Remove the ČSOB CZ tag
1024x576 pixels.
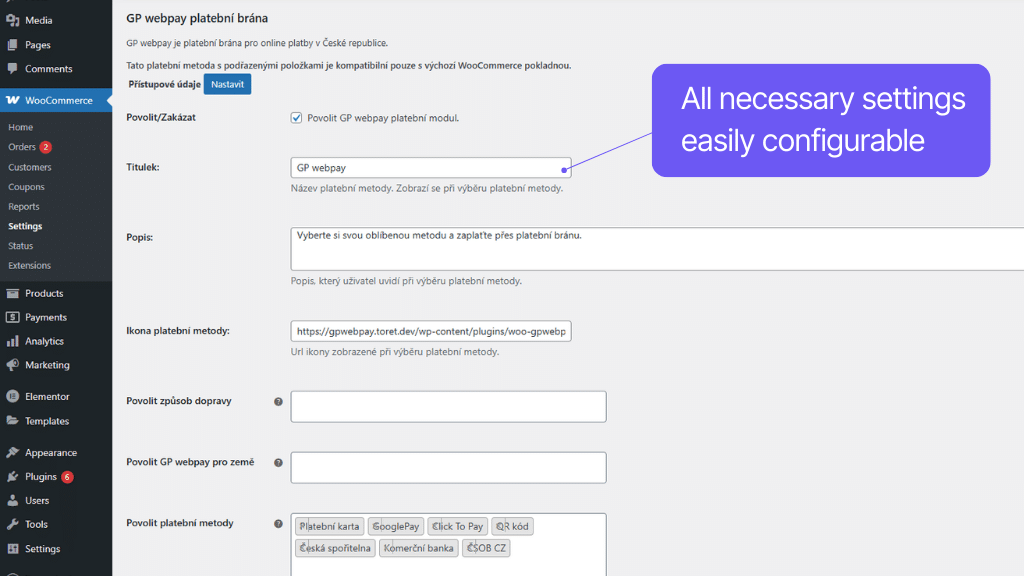pyautogui.click(x=470, y=548)
